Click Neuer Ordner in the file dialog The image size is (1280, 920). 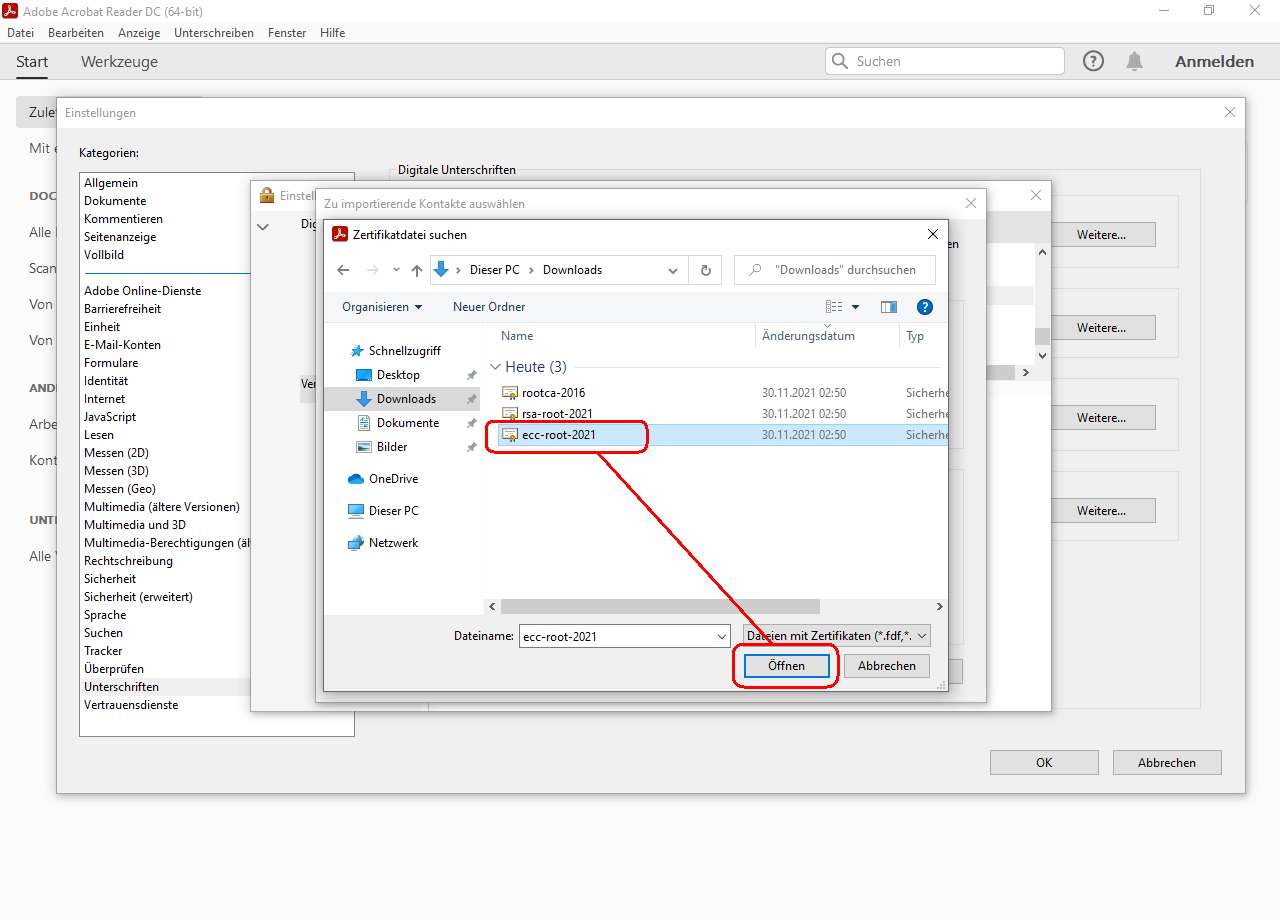[489, 307]
